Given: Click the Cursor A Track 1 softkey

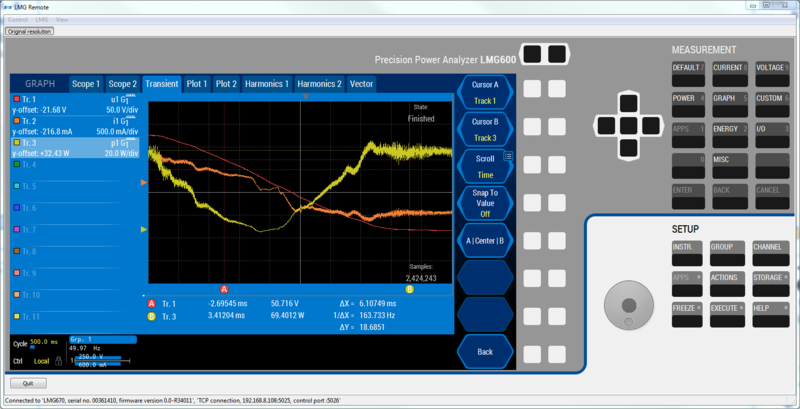Looking at the screenshot, I should (485, 92).
